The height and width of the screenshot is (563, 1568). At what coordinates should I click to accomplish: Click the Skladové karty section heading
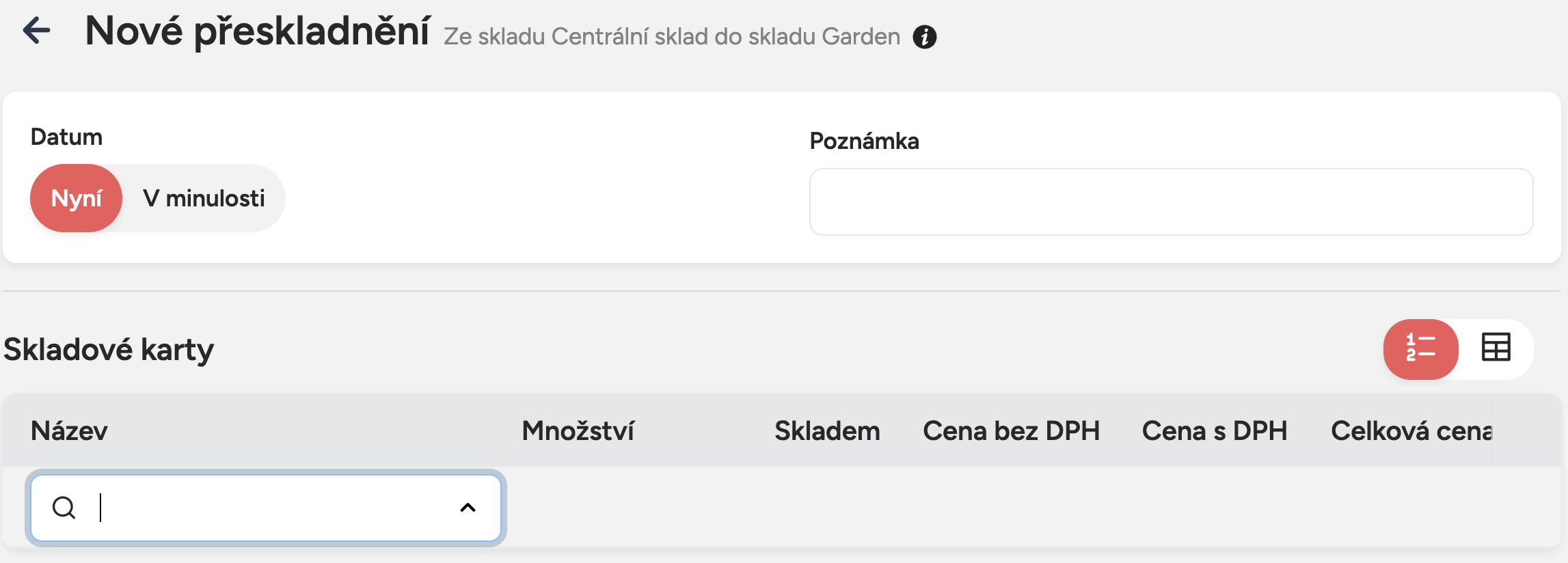click(109, 350)
